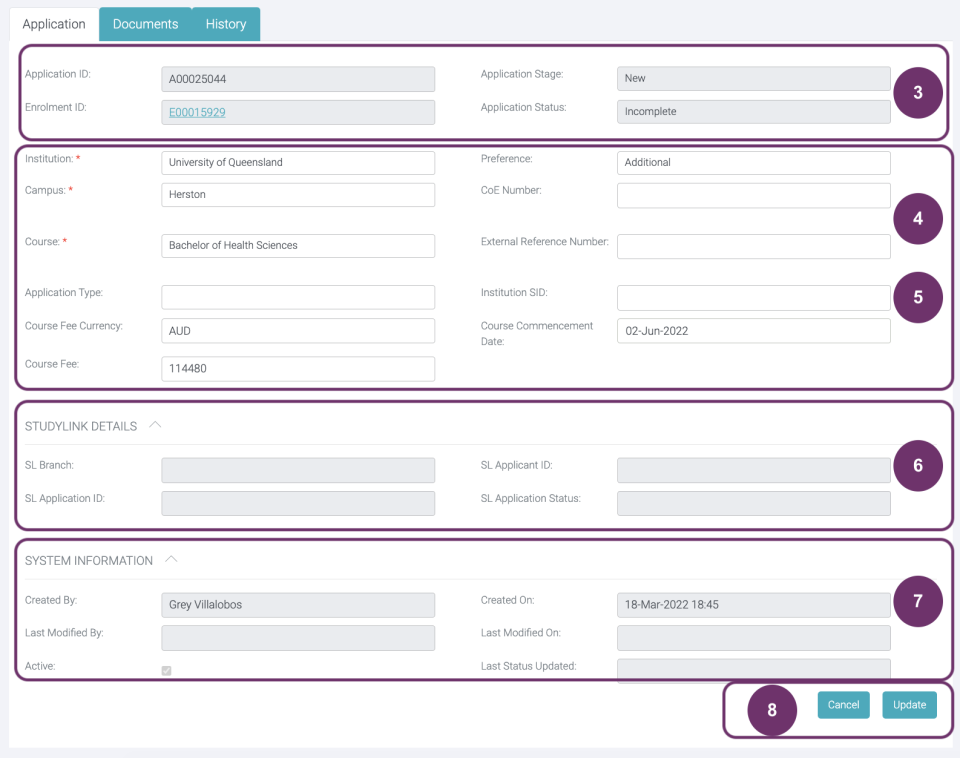
Task: Open enrolment E00015929 link
Action: pyautogui.click(x=196, y=112)
